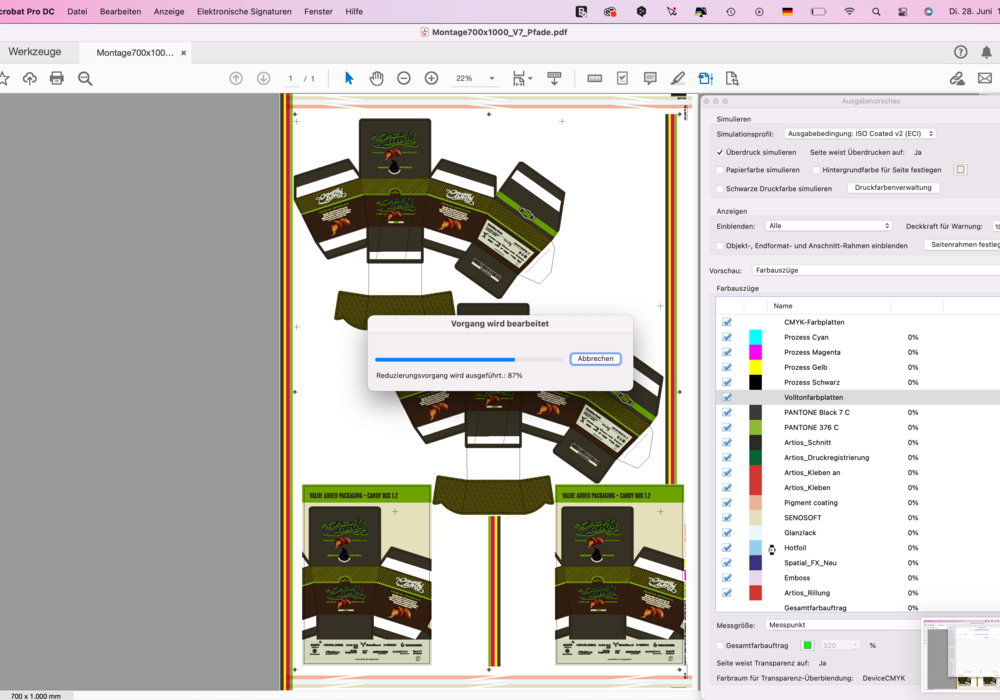
Task: Open the Einblenden dropdown set to Alle
Action: [x=828, y=226]
